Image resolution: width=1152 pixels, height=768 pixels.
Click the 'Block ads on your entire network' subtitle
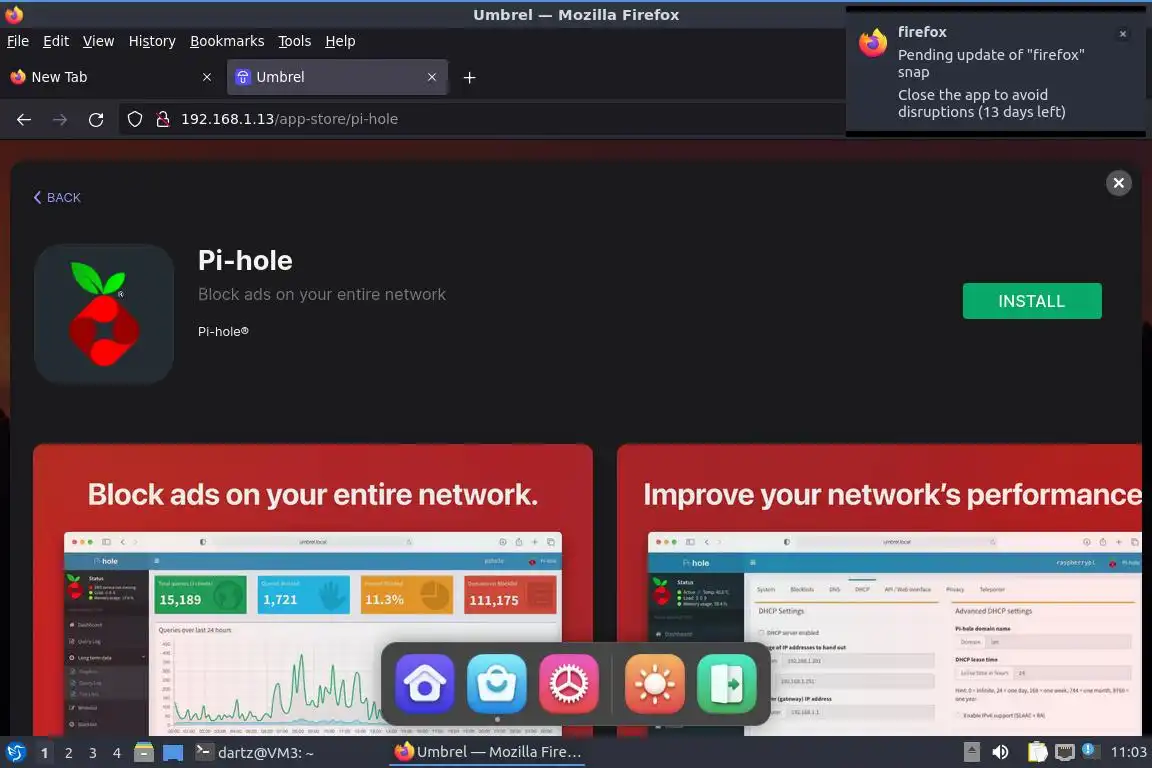[322, 295]
